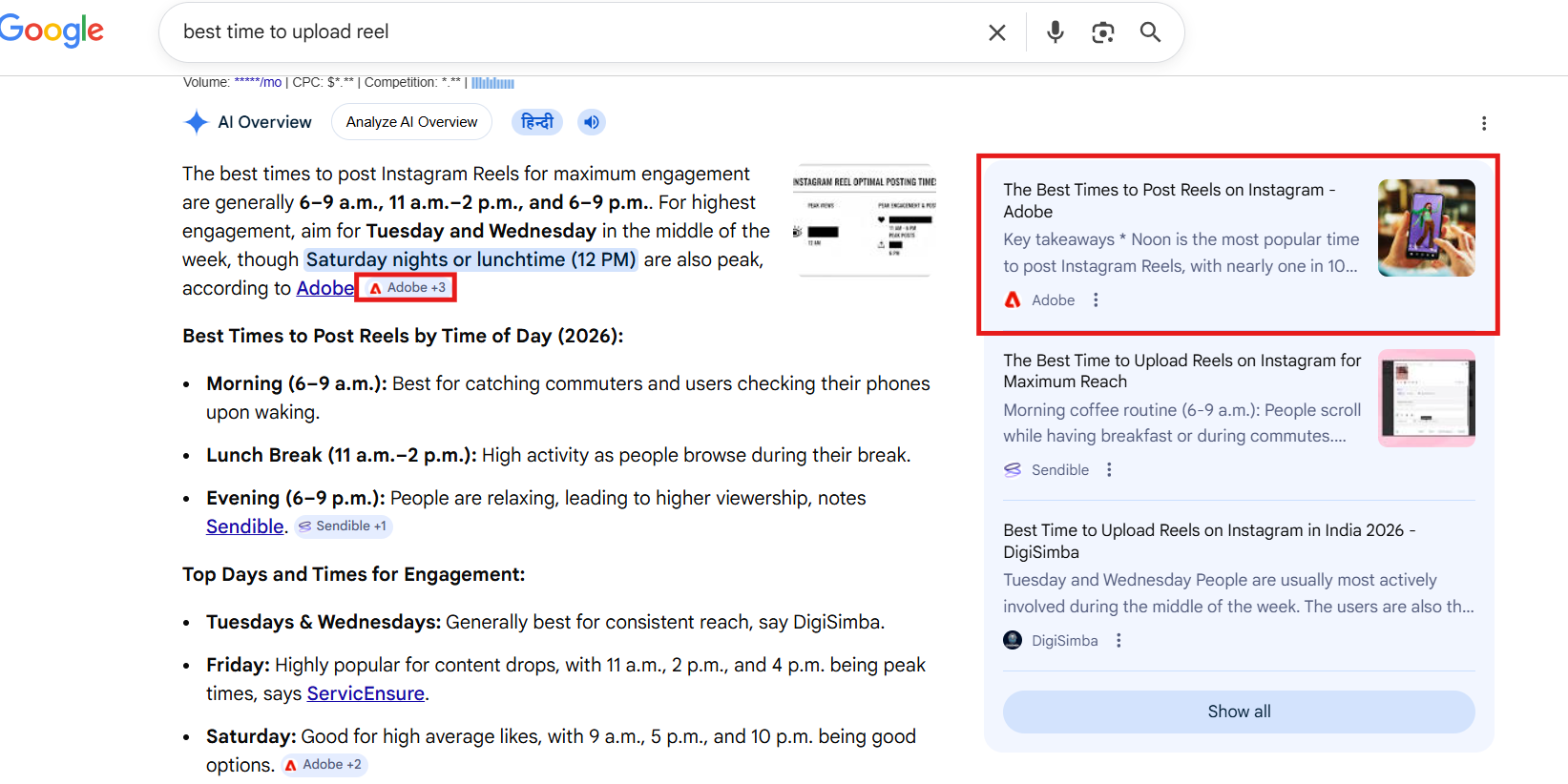This screenshot has height=784, width=1568.
Task: Open the Sendible inline link
Action: click(x=245, y=526)
